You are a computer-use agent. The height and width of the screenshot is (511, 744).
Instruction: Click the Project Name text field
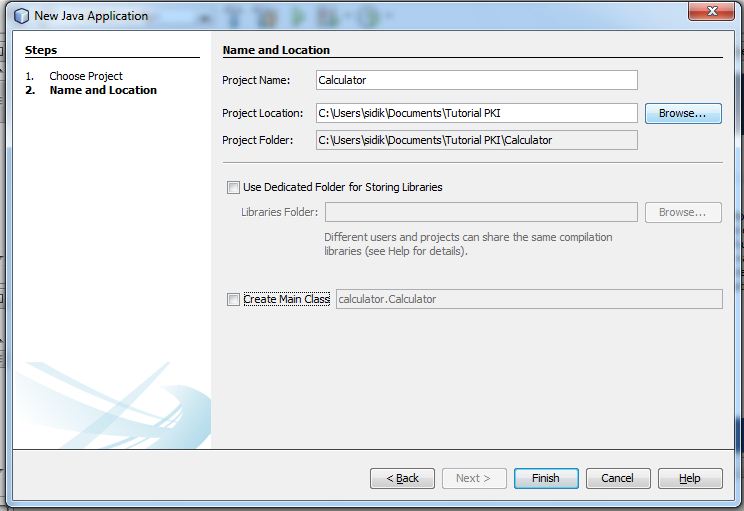coord(477,80)
